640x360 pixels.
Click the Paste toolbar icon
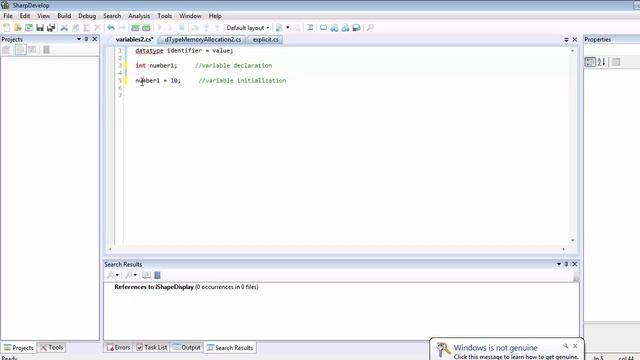pyautogui.click(x=87, y=28)
